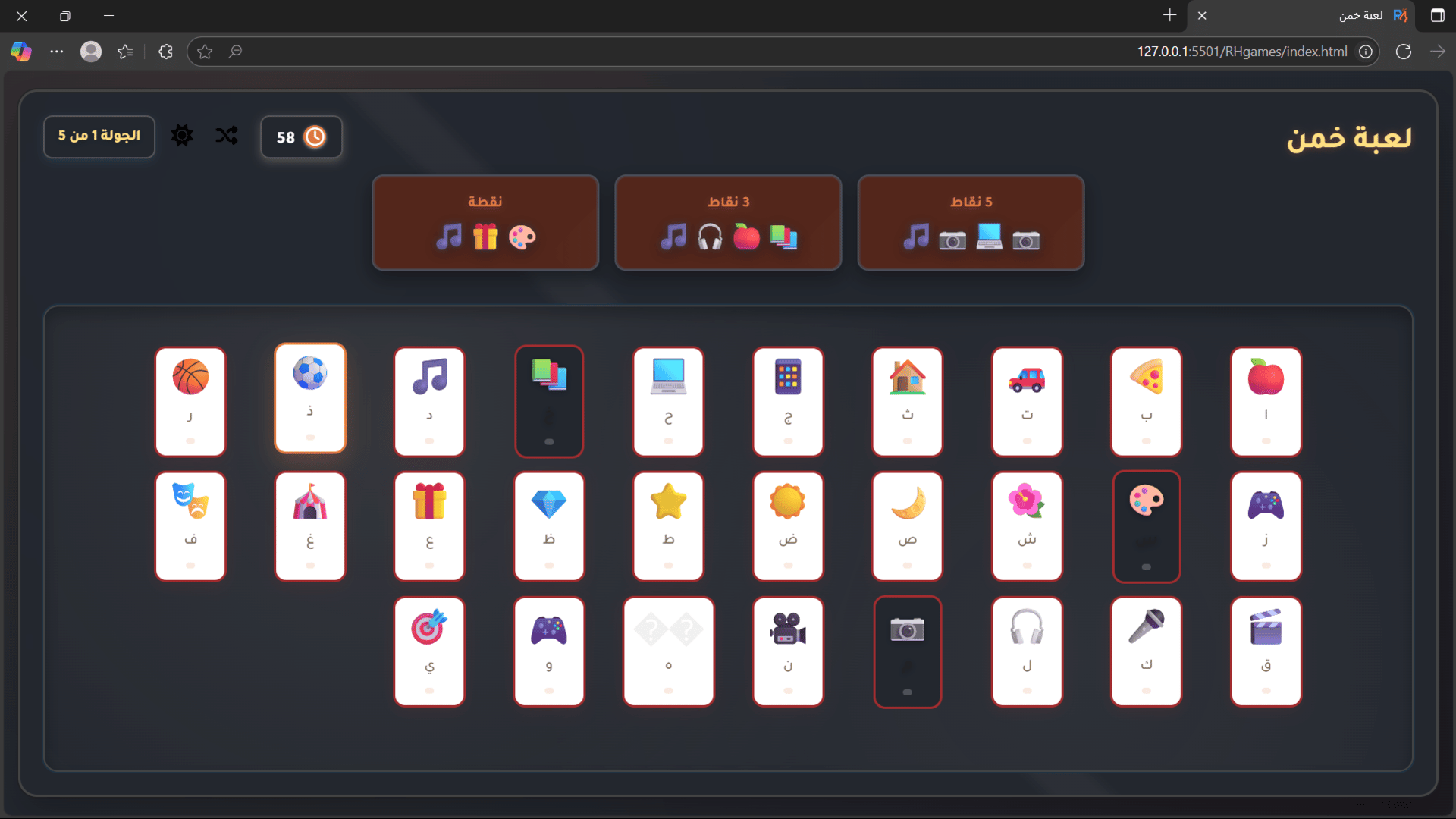Select the basketball card

190,401
